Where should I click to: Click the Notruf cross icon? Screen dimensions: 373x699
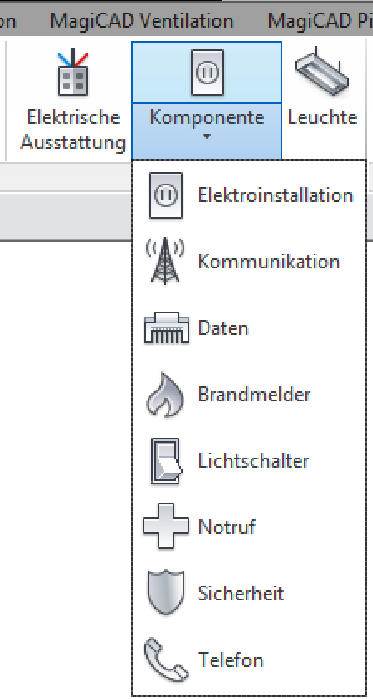click(166, 526)
